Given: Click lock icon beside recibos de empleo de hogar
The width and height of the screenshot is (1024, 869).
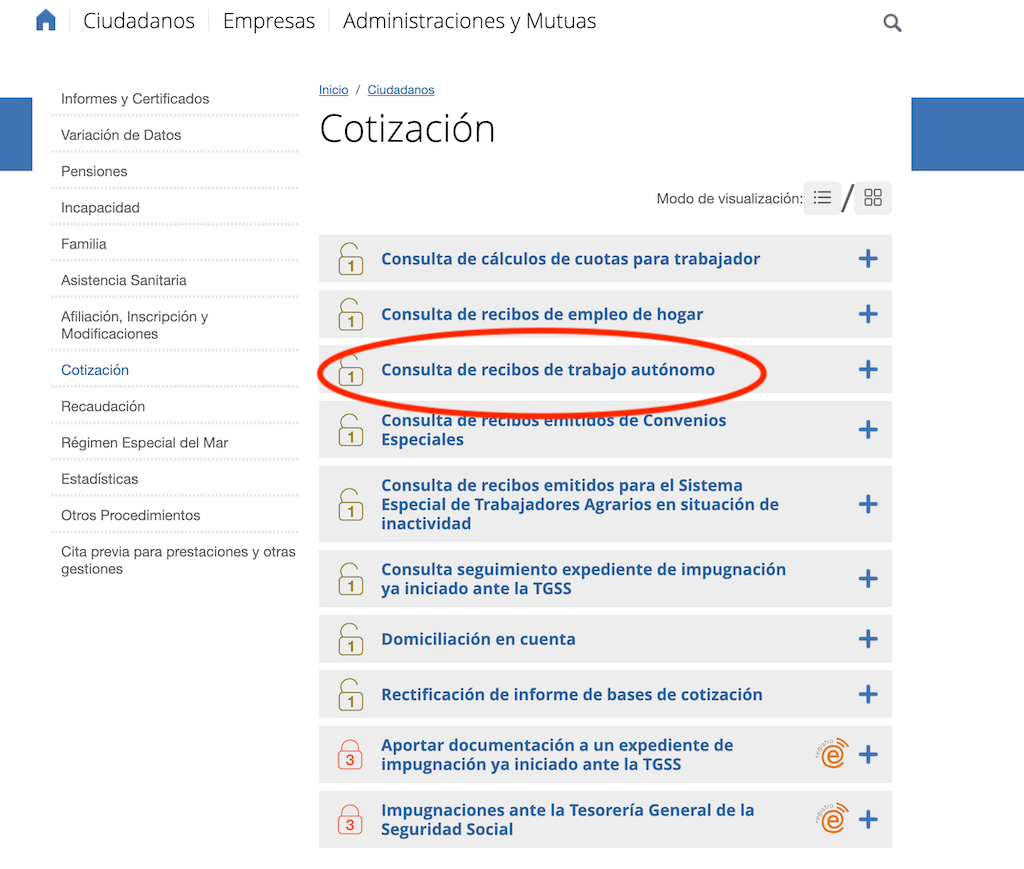Looking at the screenshot, I should pos(351,314).
